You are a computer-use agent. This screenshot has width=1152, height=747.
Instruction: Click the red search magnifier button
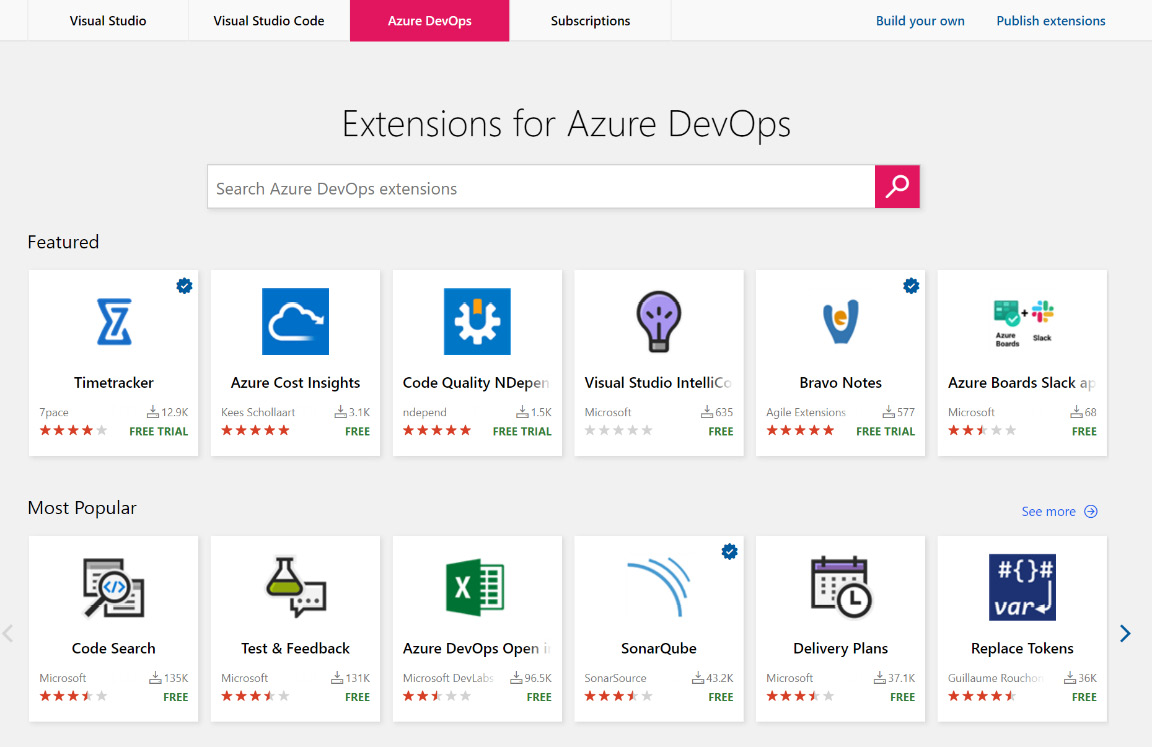pyautogui.click(x=897, y=186)
